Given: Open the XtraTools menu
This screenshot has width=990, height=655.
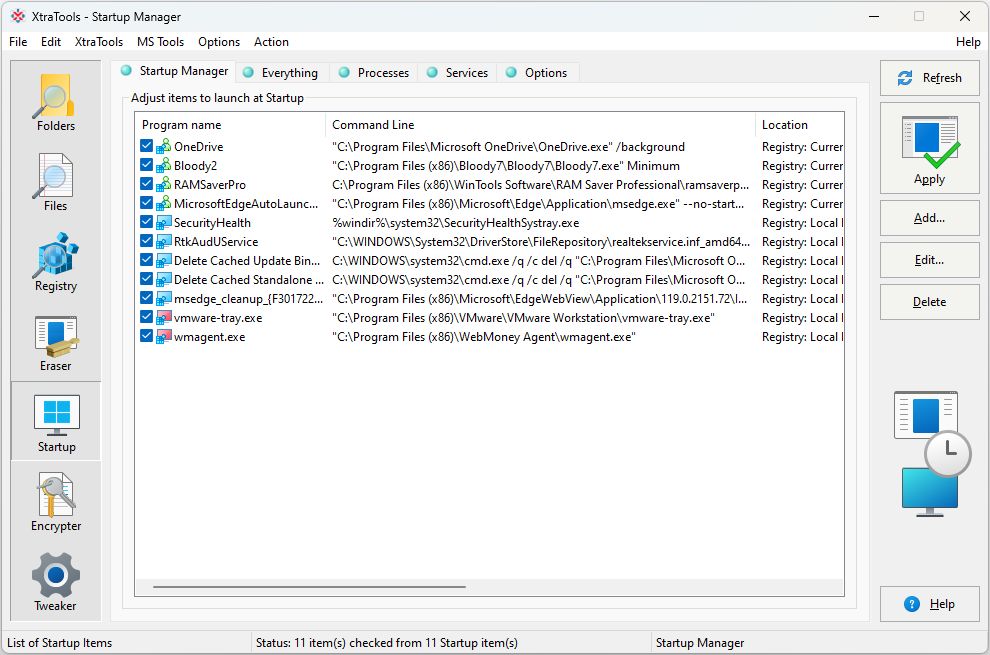Looking at the screenshot, I should point(99,42).
